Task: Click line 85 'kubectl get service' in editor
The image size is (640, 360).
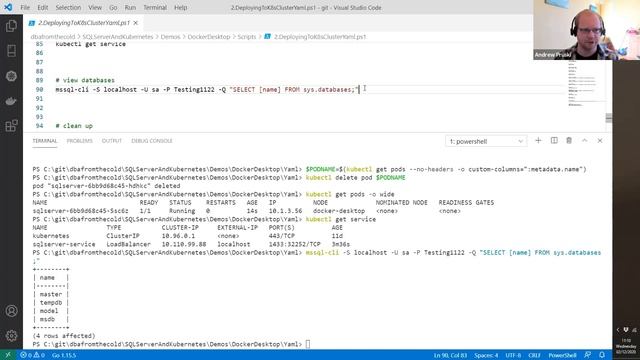Action: [x=91, y=44]
